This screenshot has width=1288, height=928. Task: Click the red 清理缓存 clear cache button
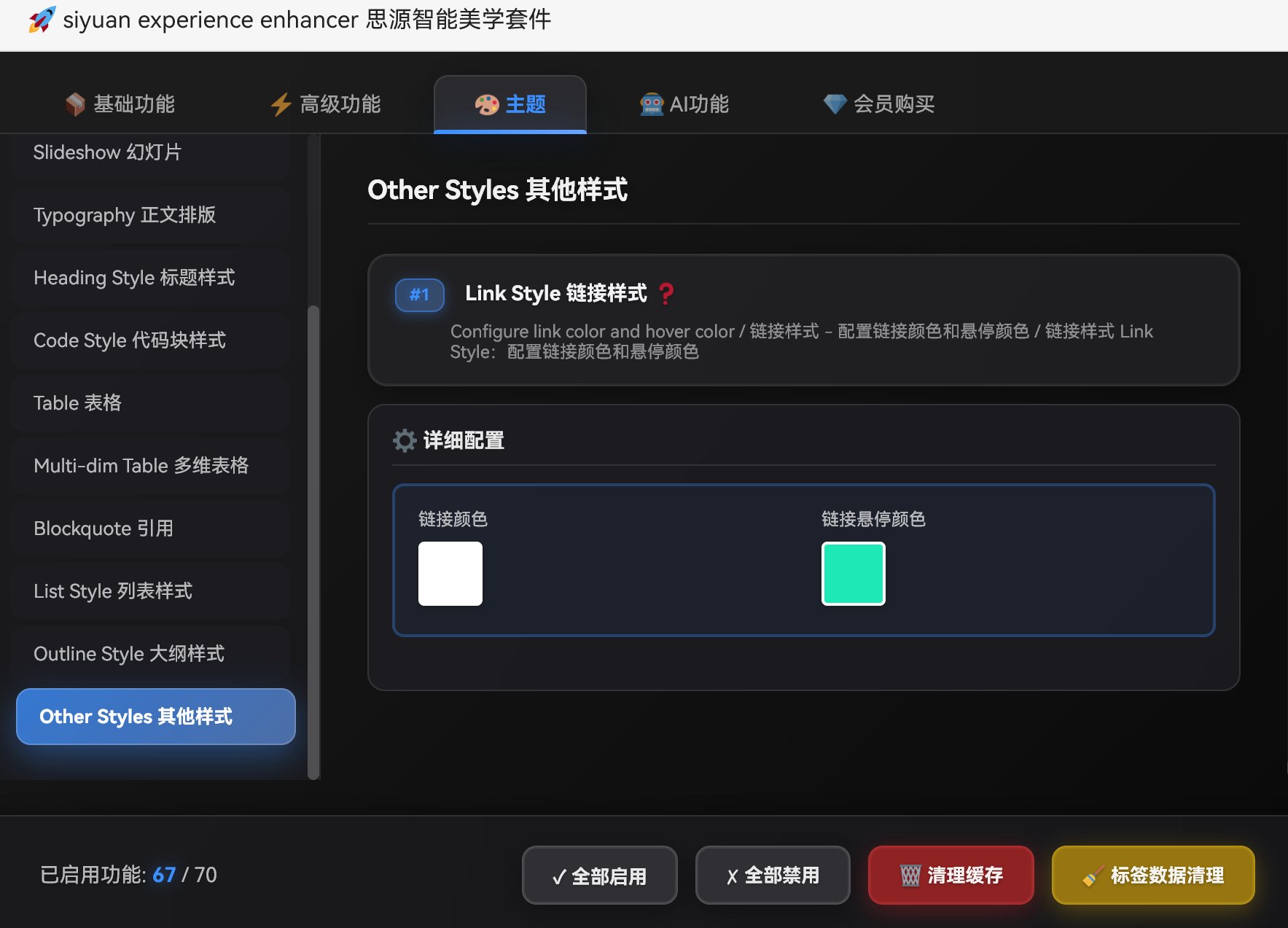point(951,875)
